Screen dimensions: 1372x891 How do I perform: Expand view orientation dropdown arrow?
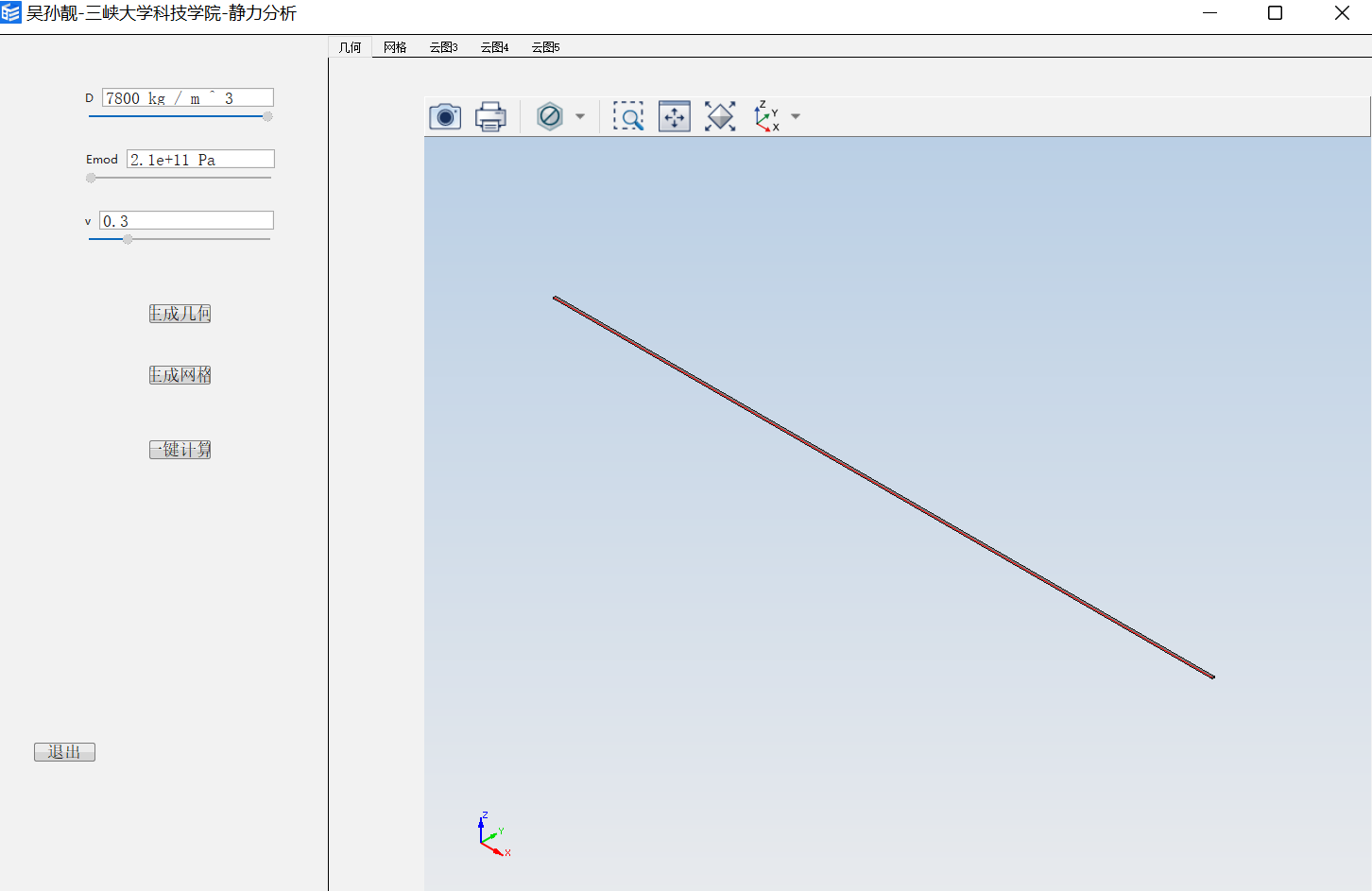[x=796, y=116]
